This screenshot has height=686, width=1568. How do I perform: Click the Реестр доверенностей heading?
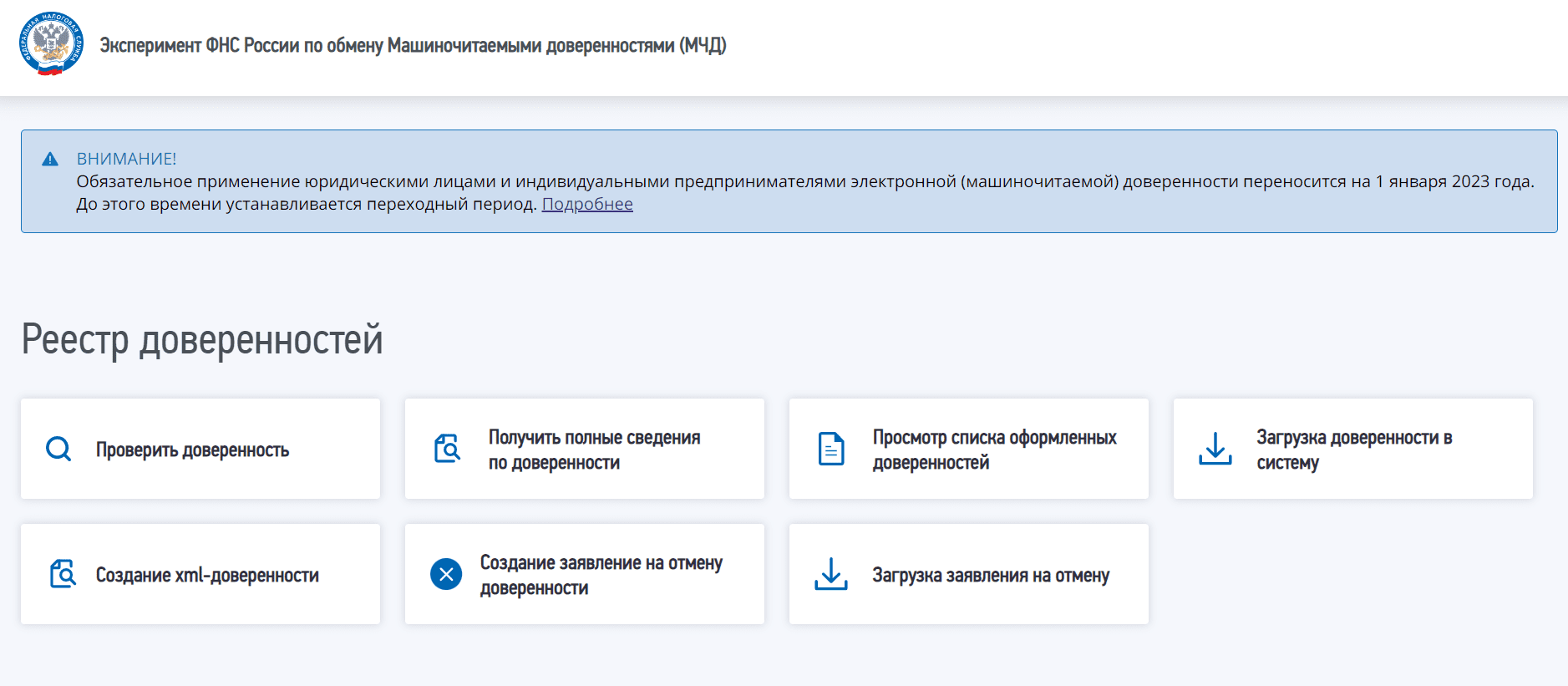202,340
